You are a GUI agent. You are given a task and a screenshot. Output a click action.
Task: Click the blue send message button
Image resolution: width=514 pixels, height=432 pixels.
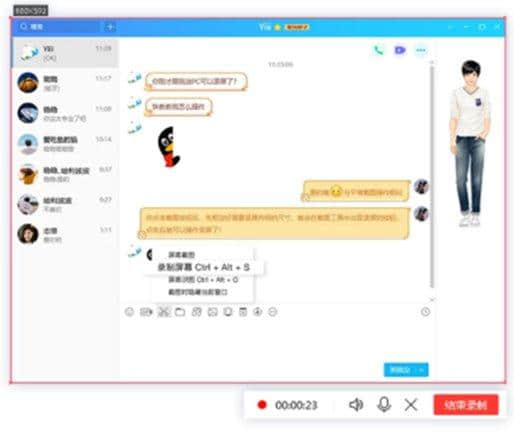click(400, 370)
